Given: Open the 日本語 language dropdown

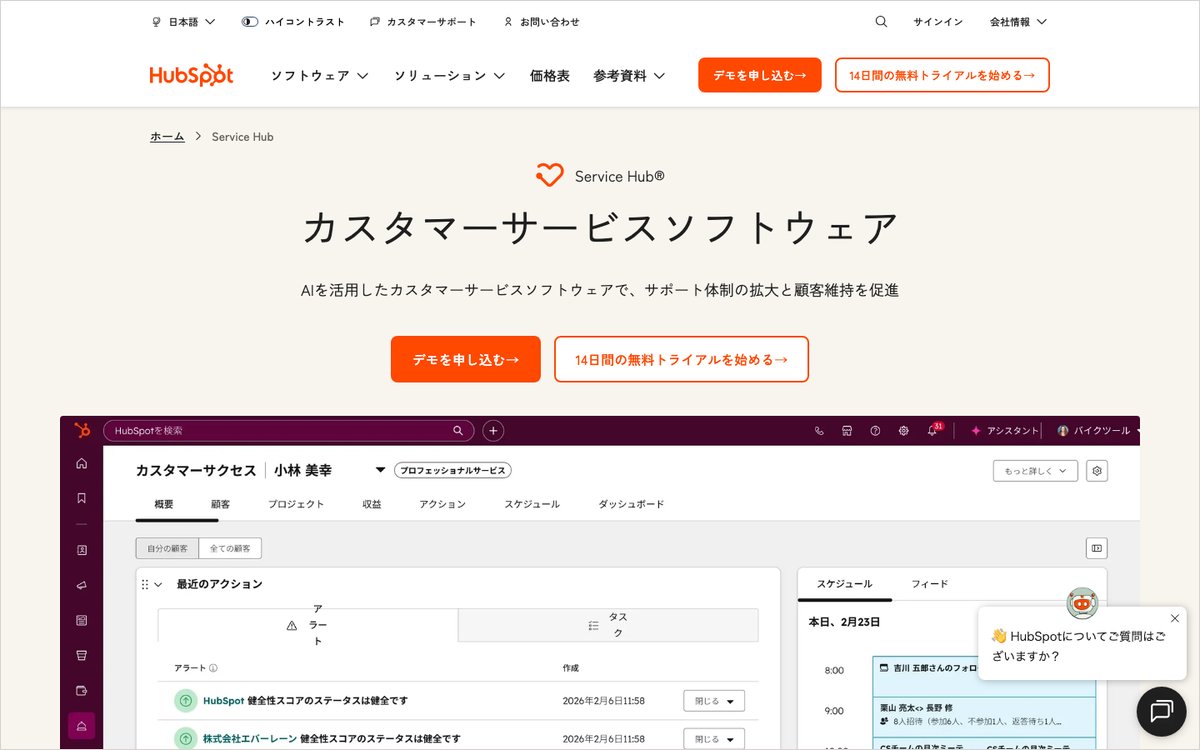Looking at the screenshot, I should (183, 21).
